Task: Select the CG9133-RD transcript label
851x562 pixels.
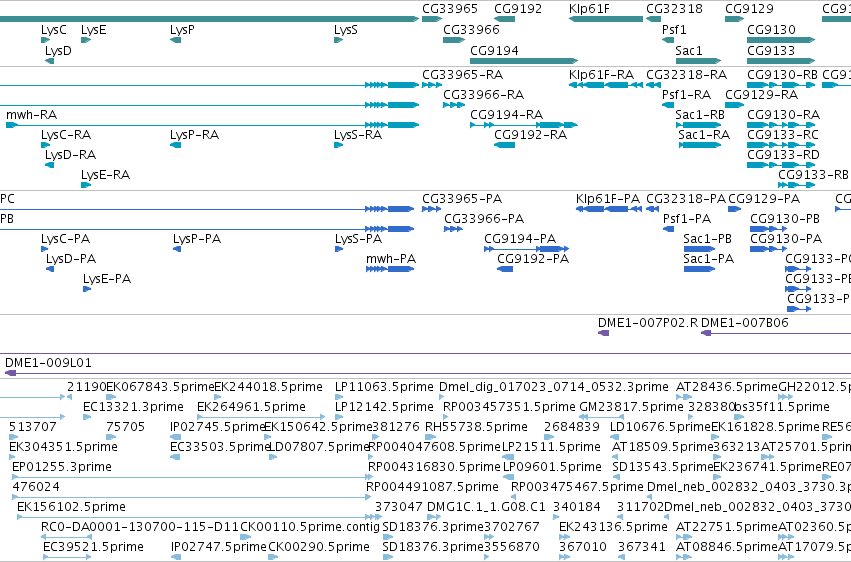Action: click(x=783, y=155)
